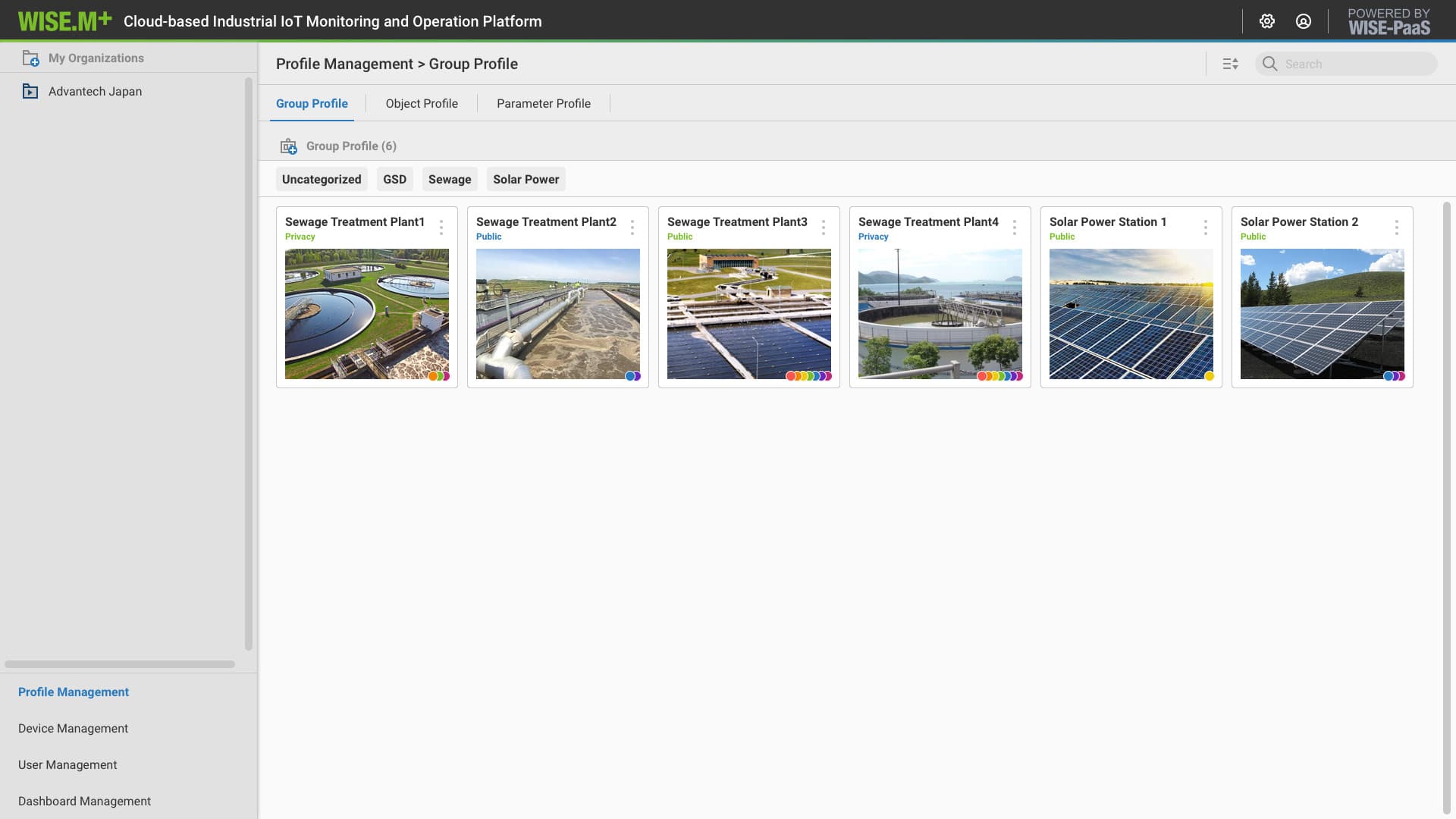Toggle the Sewage category filter
Image resolution: width=1456 pixels, height=819 pixels.
pyautogui.click(x=450, y=180)
